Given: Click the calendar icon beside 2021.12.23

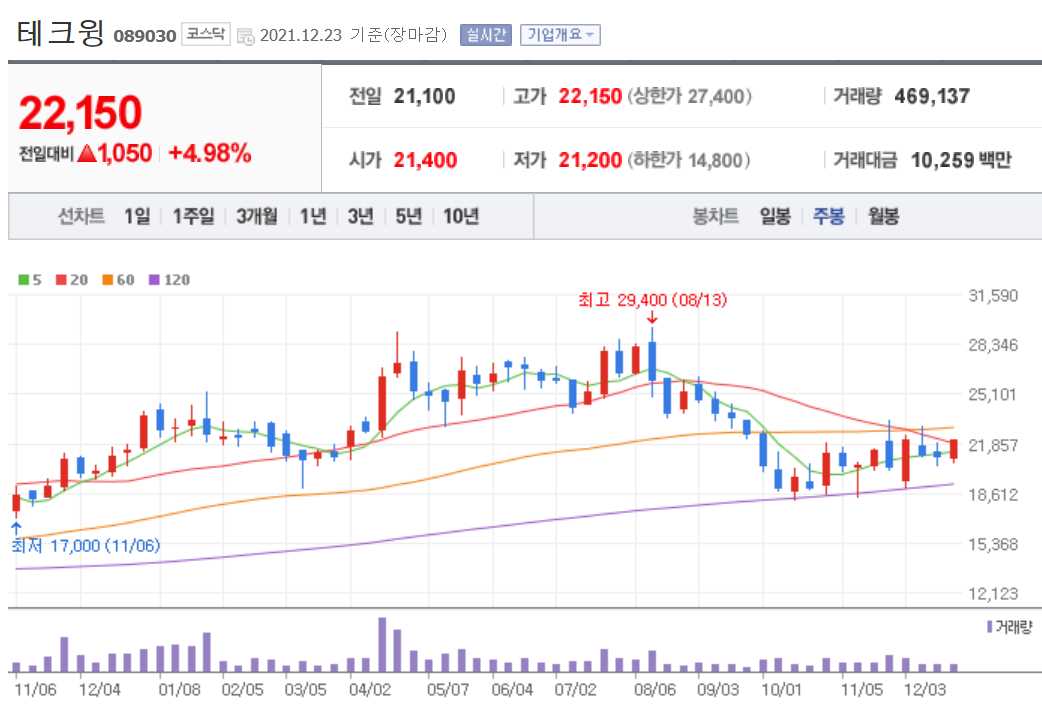Looking at the screenshot, I should pos(244,34).
